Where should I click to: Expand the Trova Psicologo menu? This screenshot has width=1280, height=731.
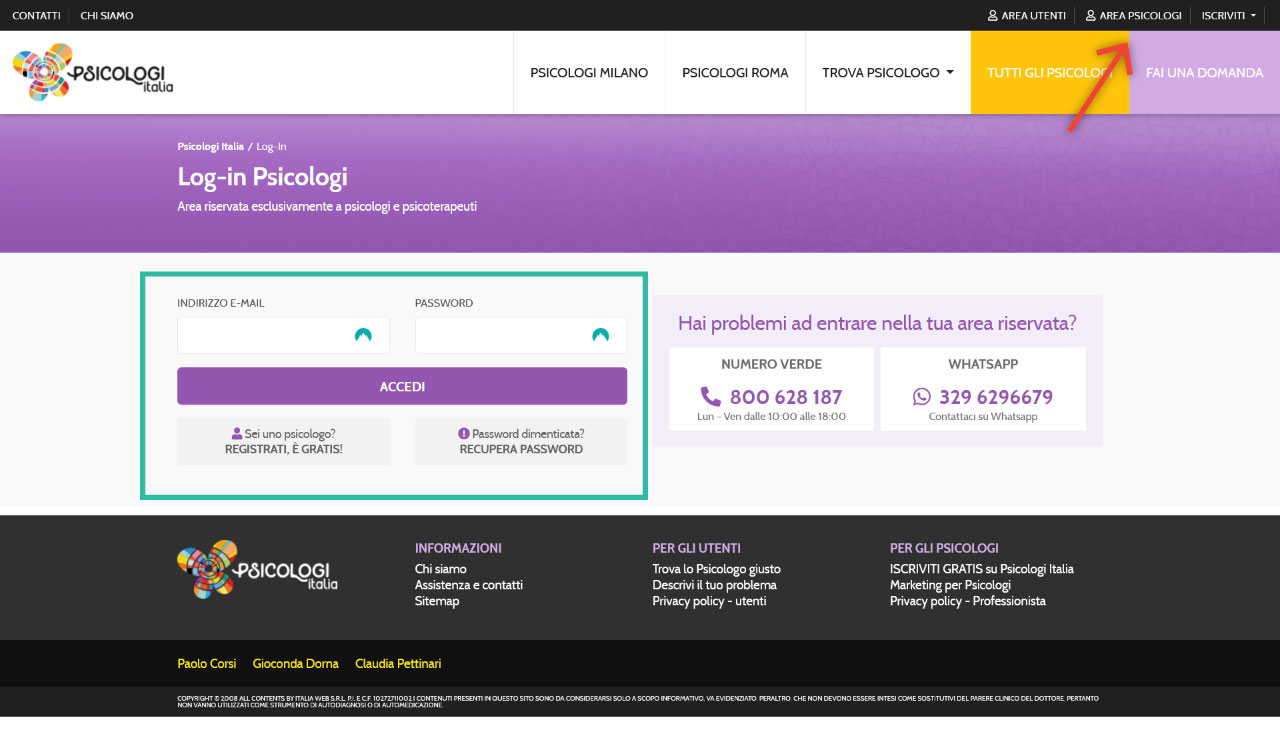(887, 73)
